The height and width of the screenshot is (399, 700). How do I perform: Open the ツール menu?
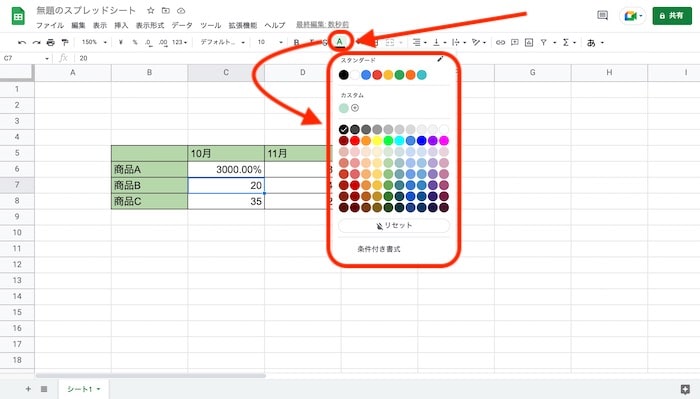coord(210,25)
